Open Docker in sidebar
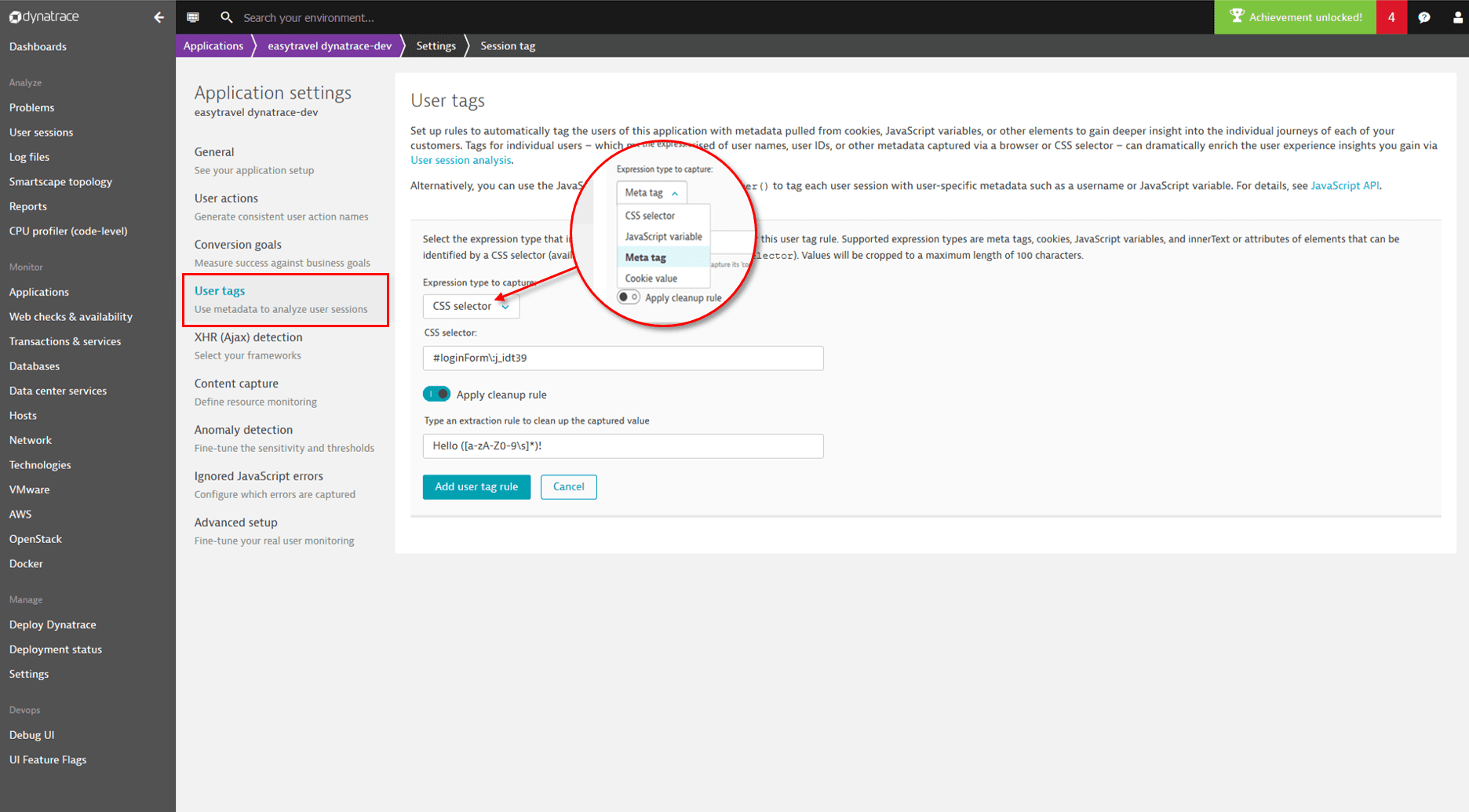The image size is (1469, 812). [26, 563]
